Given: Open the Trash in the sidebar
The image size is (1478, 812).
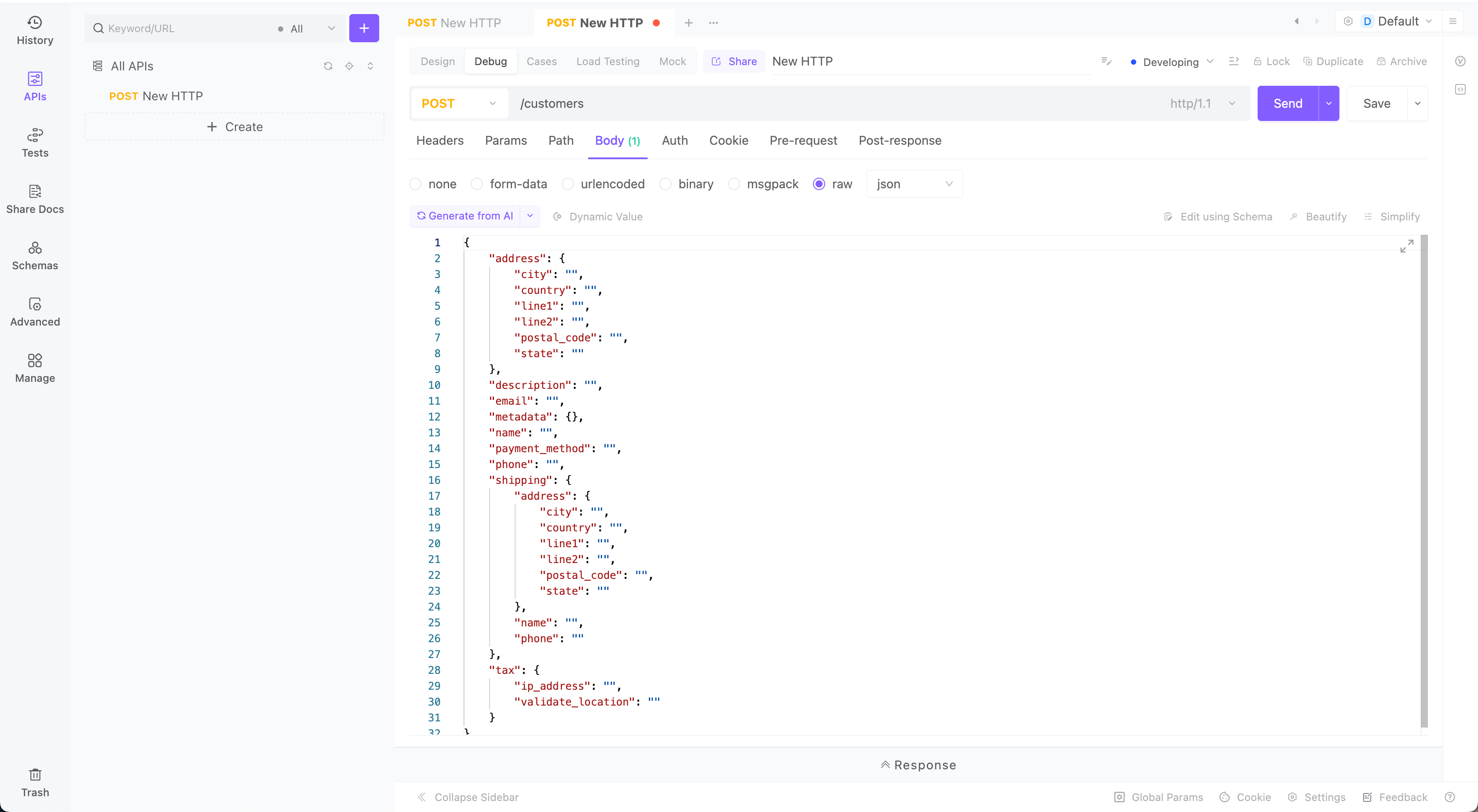Looking at the screenshot, I should (35, 783).
